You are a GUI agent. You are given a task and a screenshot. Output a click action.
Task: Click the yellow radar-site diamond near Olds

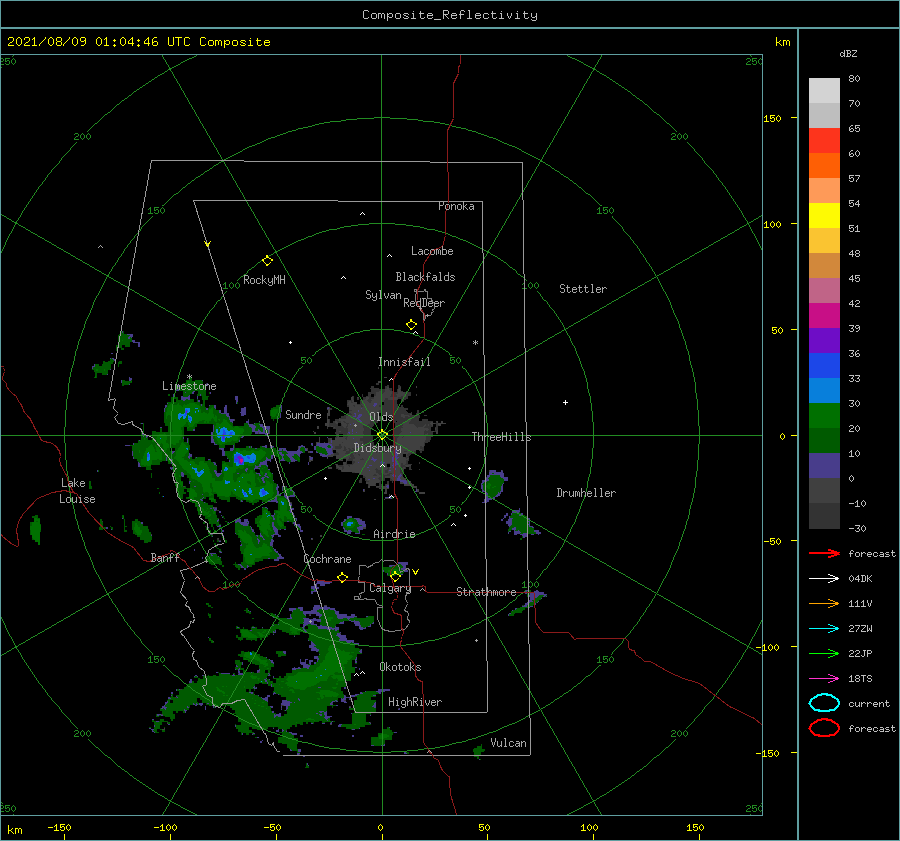pyautogui.click(x=382, y=435)
